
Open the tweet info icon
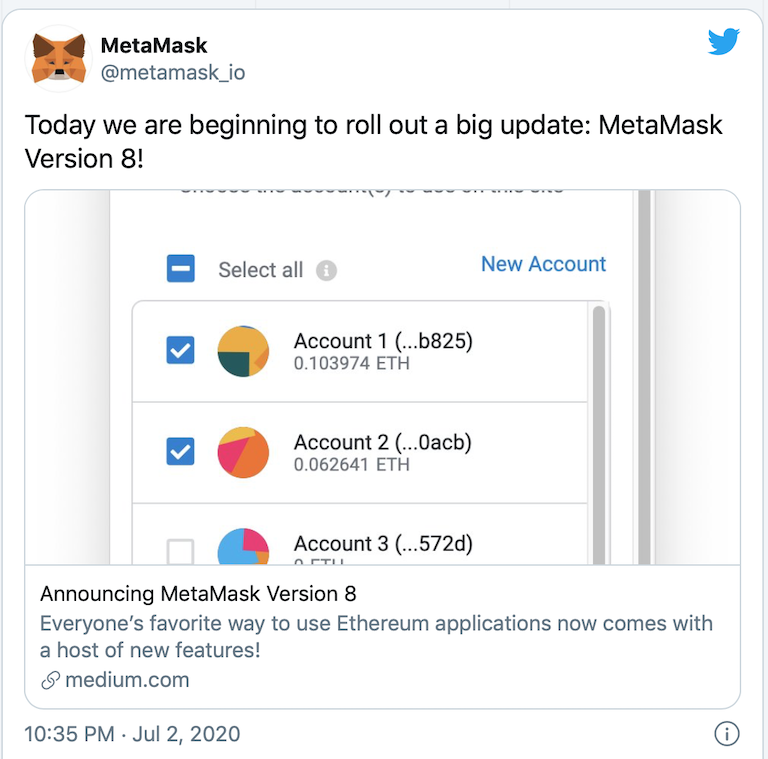[727, 734]
